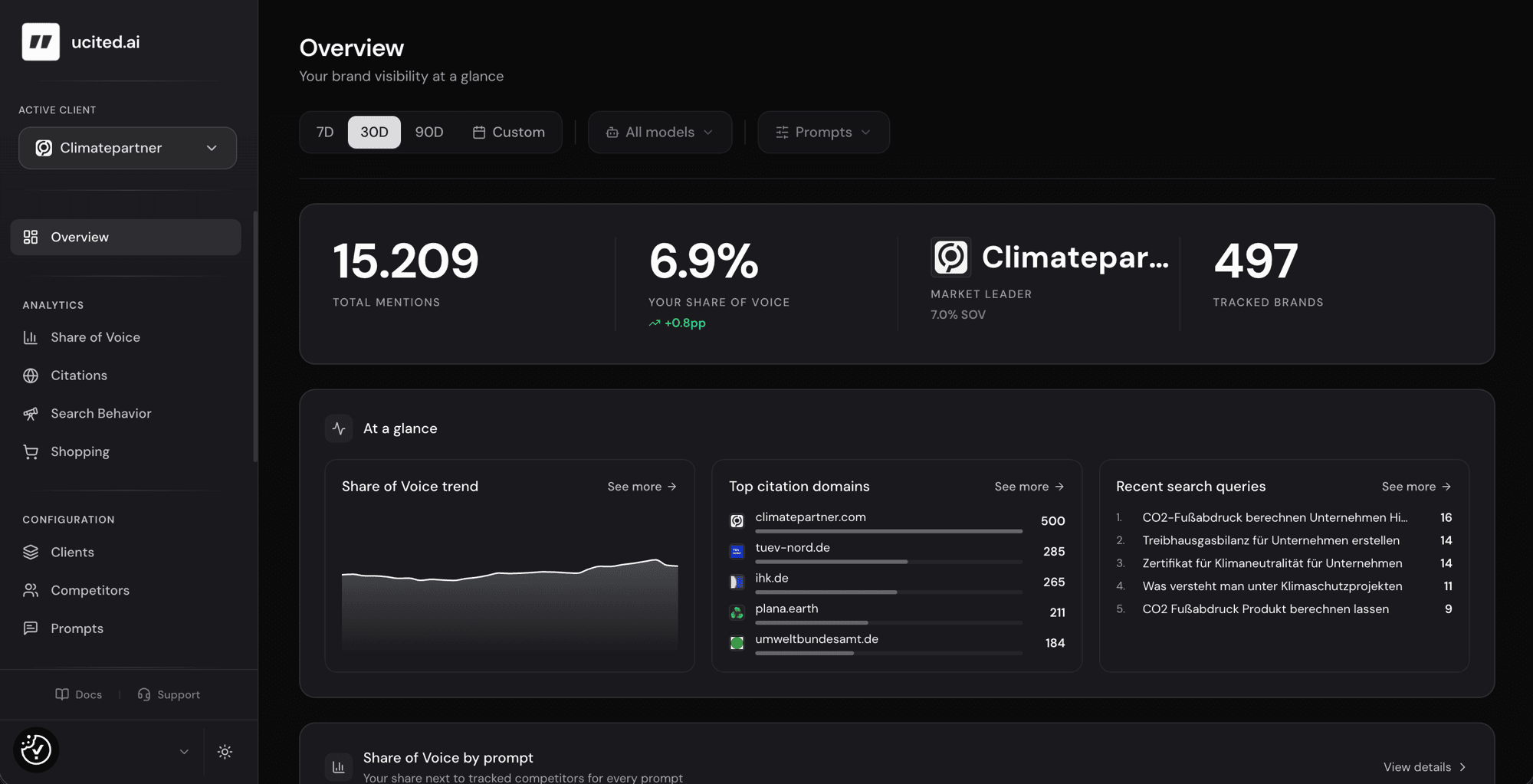Click the Support headset icon
Screen dimensions: 1533x784
click(x=143, y=694)
